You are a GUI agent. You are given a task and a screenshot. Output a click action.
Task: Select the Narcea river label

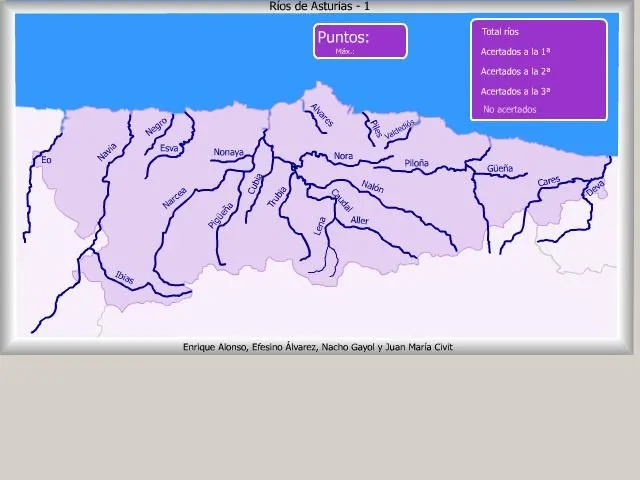[175, 198]
